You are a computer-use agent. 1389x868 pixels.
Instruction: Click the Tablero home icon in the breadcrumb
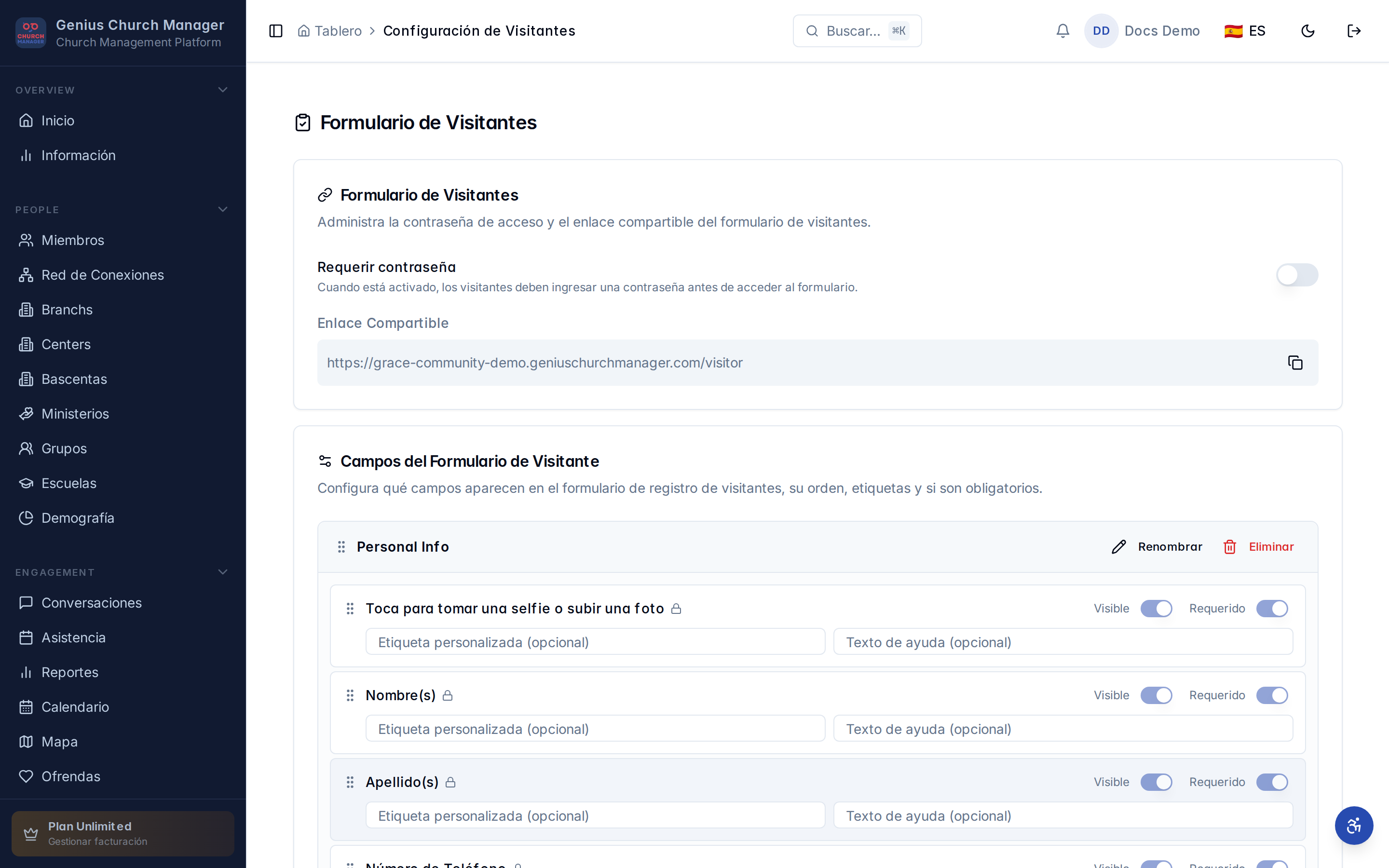pos(304,31)
